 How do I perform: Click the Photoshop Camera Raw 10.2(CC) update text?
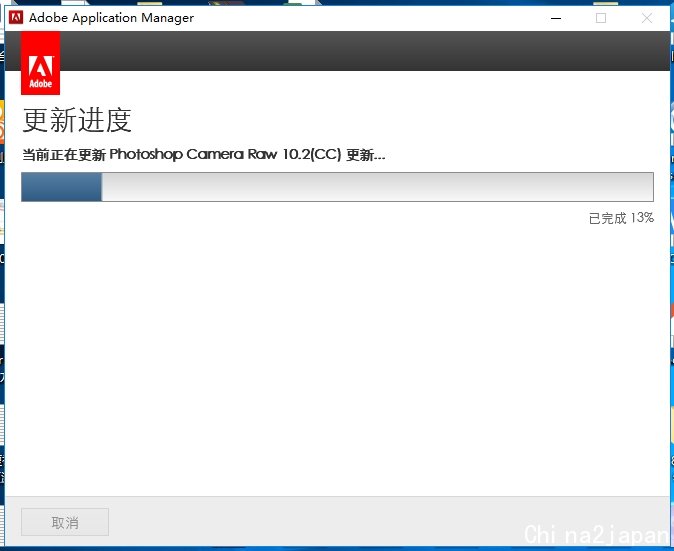(204, 154)
